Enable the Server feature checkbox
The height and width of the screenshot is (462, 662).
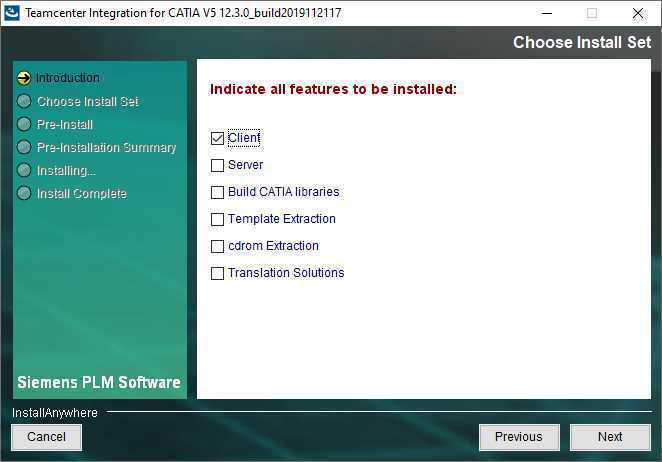click(x=217, y=165)
